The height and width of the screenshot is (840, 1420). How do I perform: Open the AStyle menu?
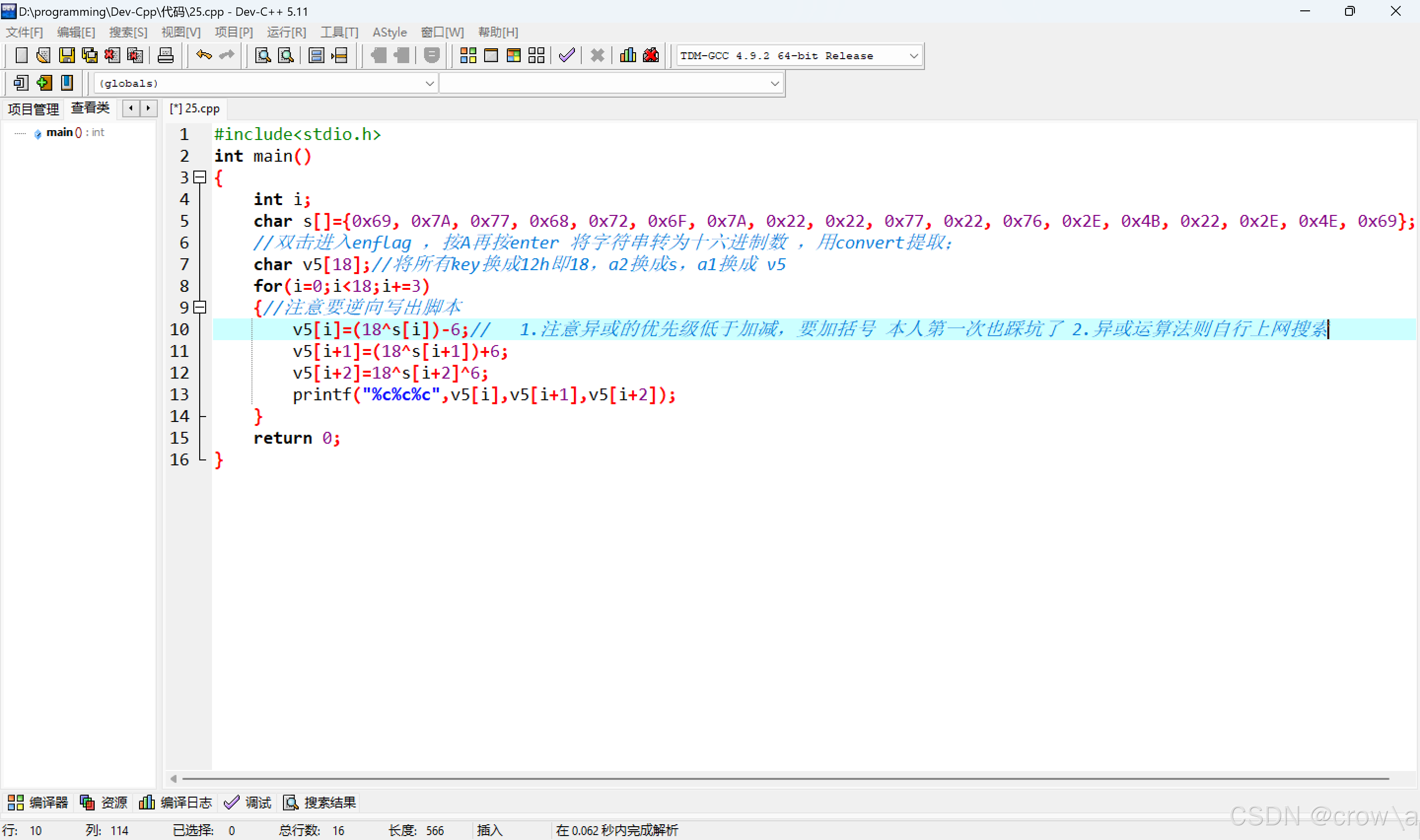[390, 32]
